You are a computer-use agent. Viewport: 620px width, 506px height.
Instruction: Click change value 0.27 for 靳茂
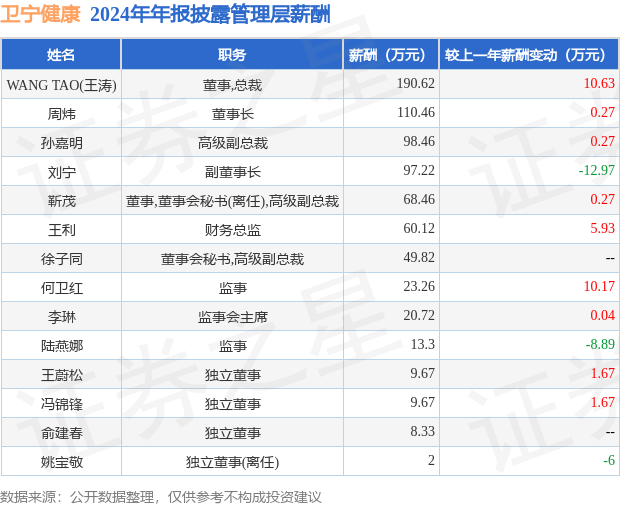(602, 199)
